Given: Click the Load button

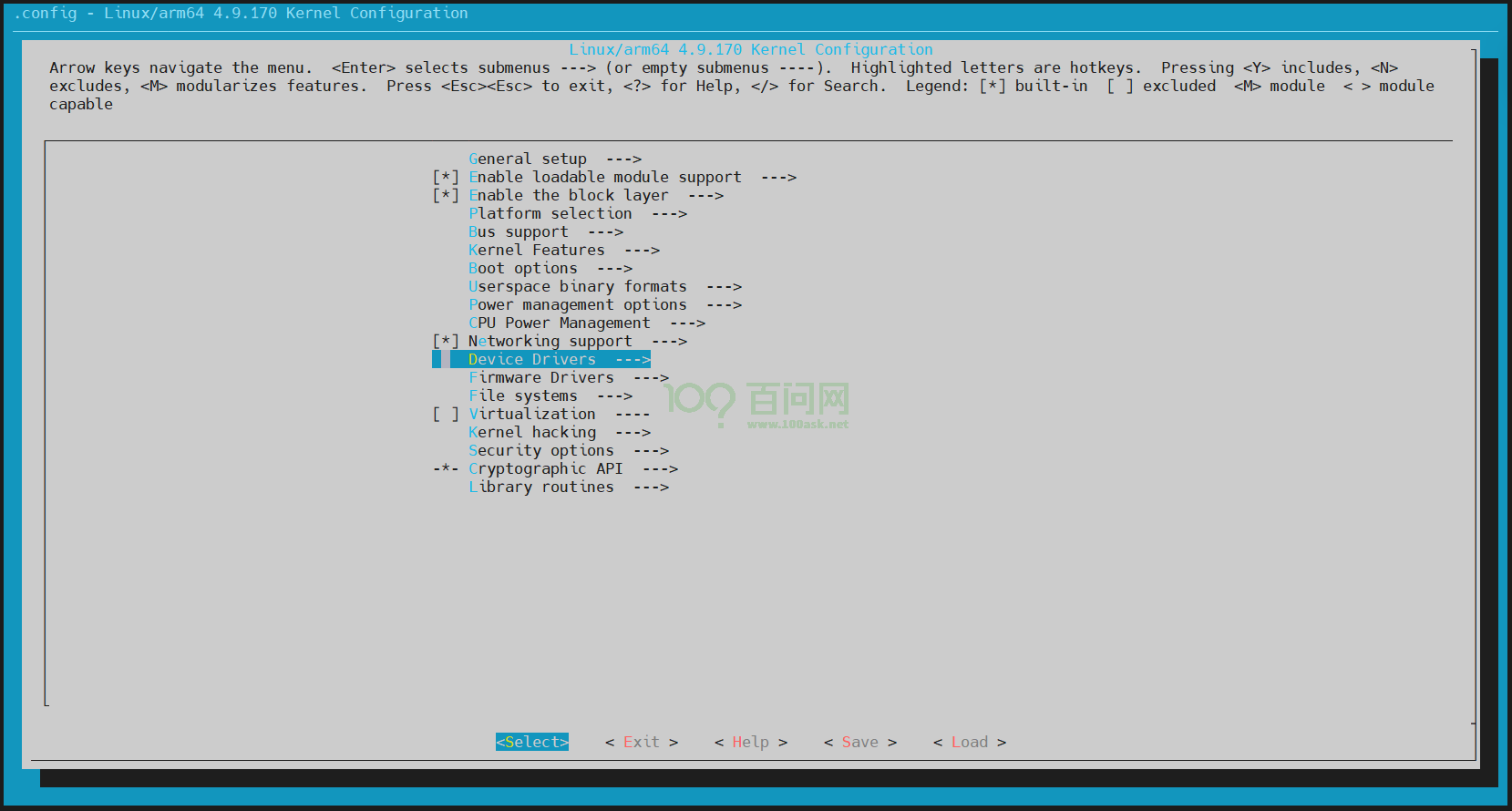Looking at the screenshot, I should [969, 743].
